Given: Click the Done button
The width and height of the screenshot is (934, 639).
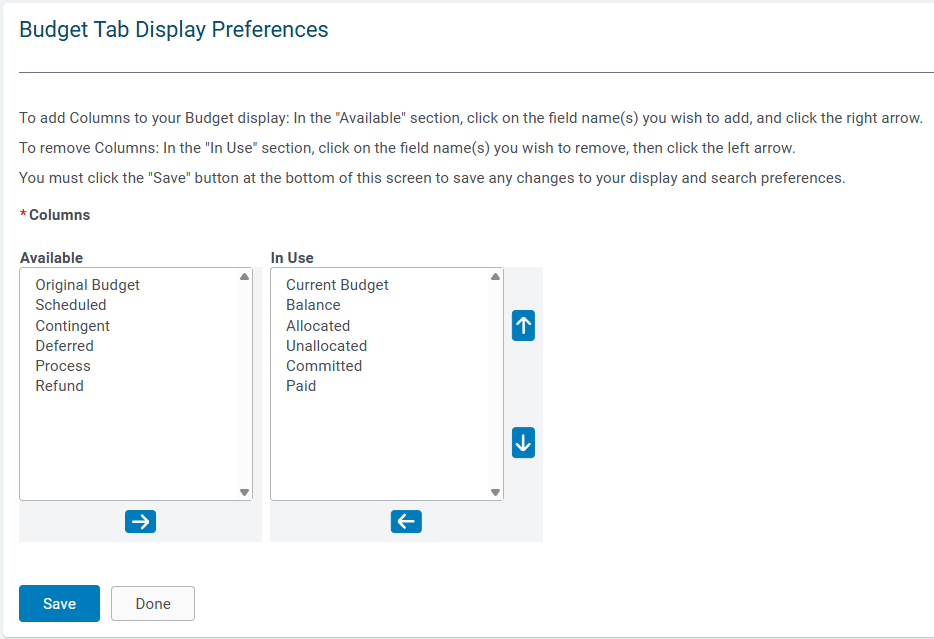Looking at the screenshot, I should click(153, 603).
